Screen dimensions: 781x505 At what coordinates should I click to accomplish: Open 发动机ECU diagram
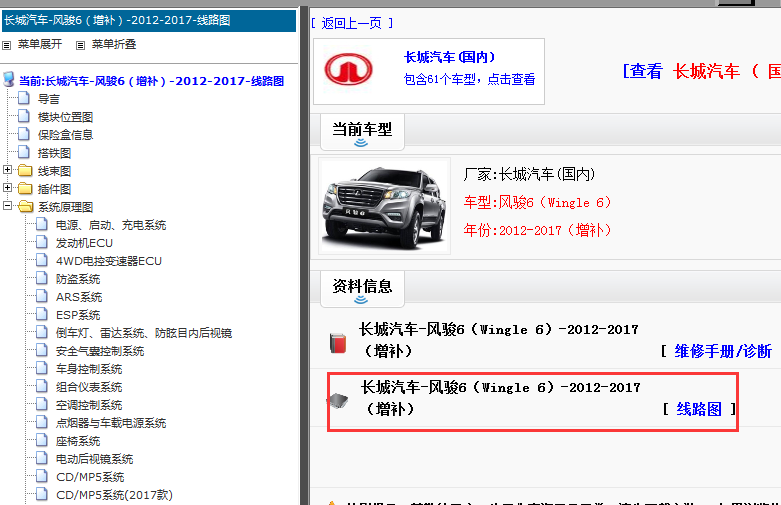[x=84, y=243]
